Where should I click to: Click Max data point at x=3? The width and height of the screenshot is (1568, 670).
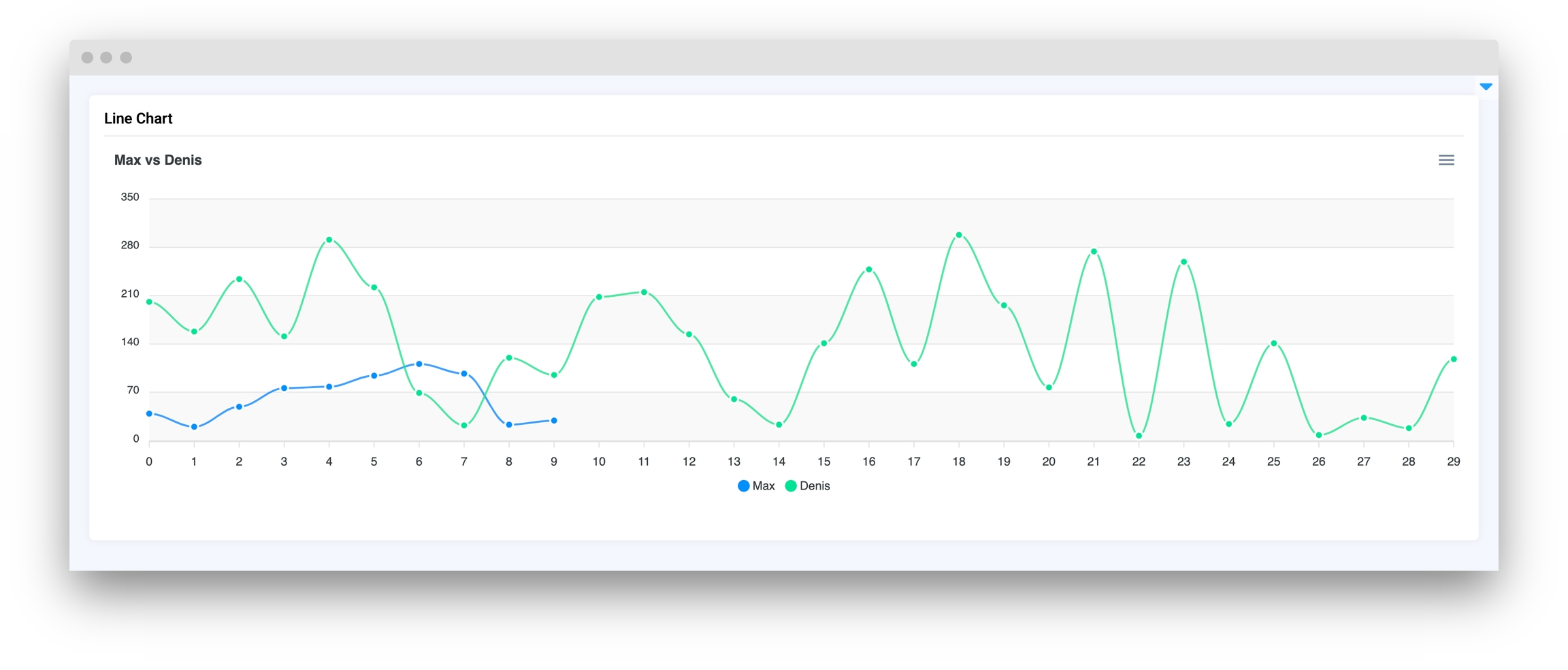(284, 388)
